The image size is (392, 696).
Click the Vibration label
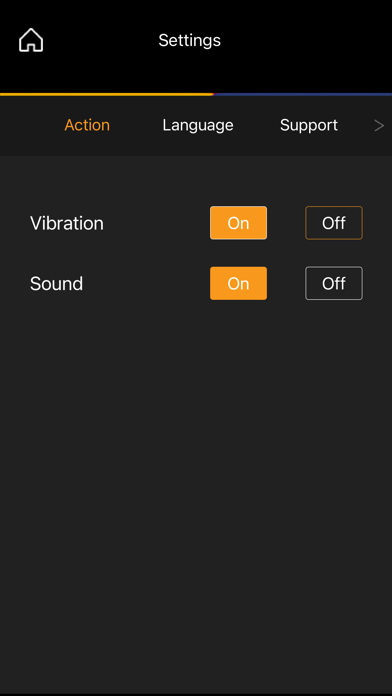[67, 223]
